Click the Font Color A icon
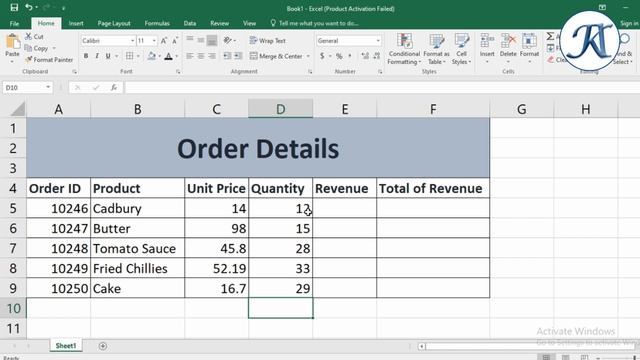Image resolution: width=640 pixels, height=360 pixels. (x=169, y=56)
